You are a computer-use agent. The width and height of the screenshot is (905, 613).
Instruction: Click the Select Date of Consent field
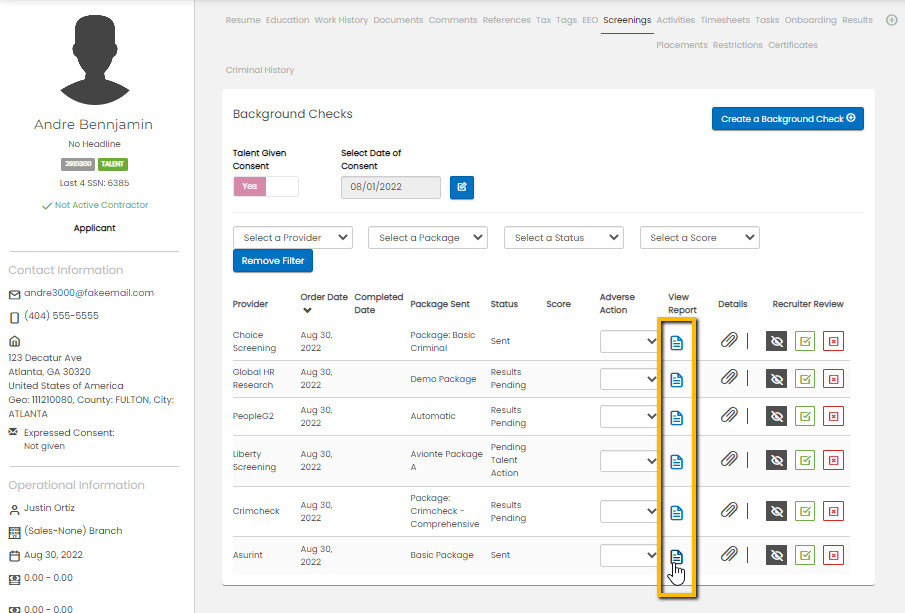(x=391, y=187)
